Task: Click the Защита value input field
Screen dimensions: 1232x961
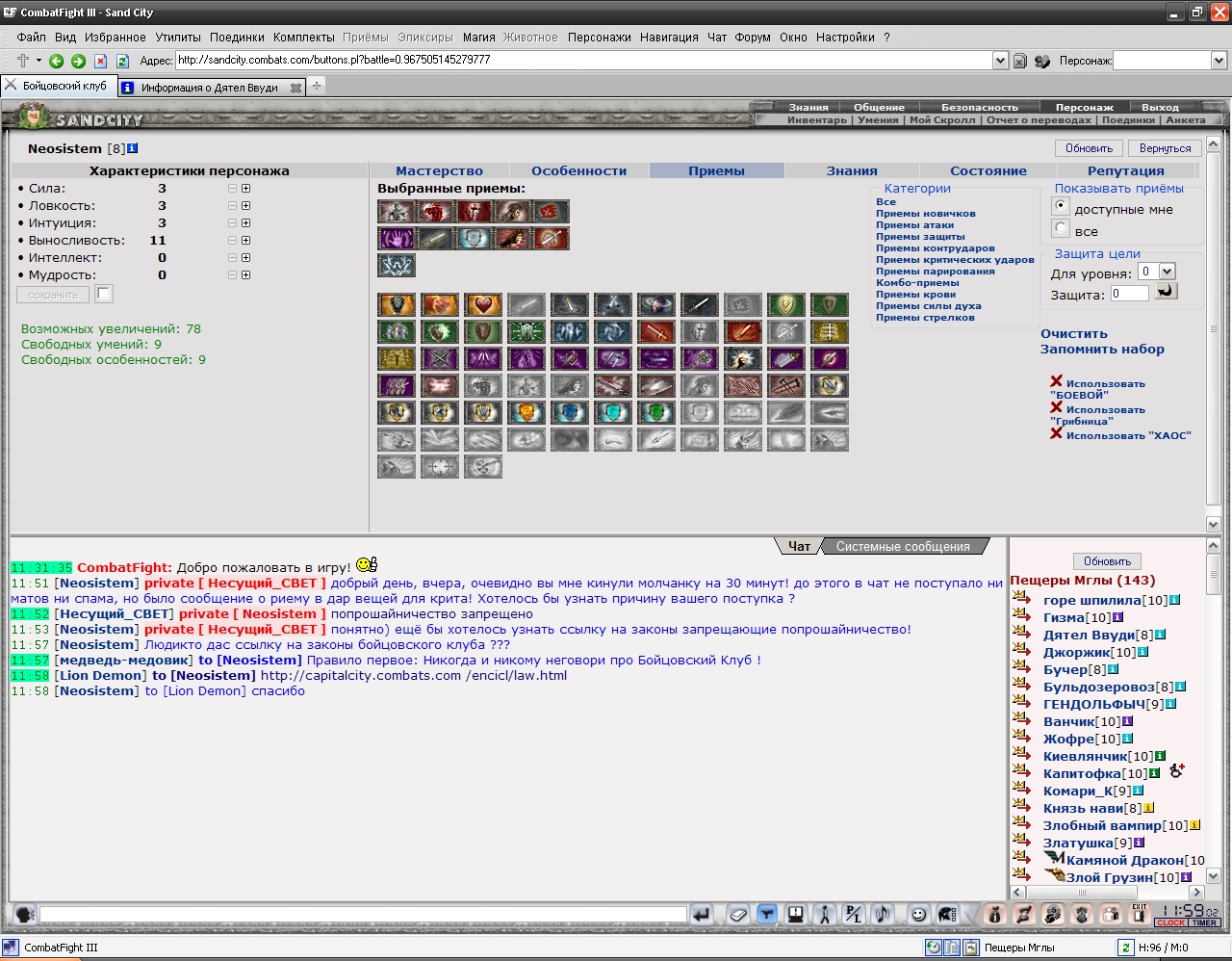Action: pyautogui.click(x=1129, y=294)
